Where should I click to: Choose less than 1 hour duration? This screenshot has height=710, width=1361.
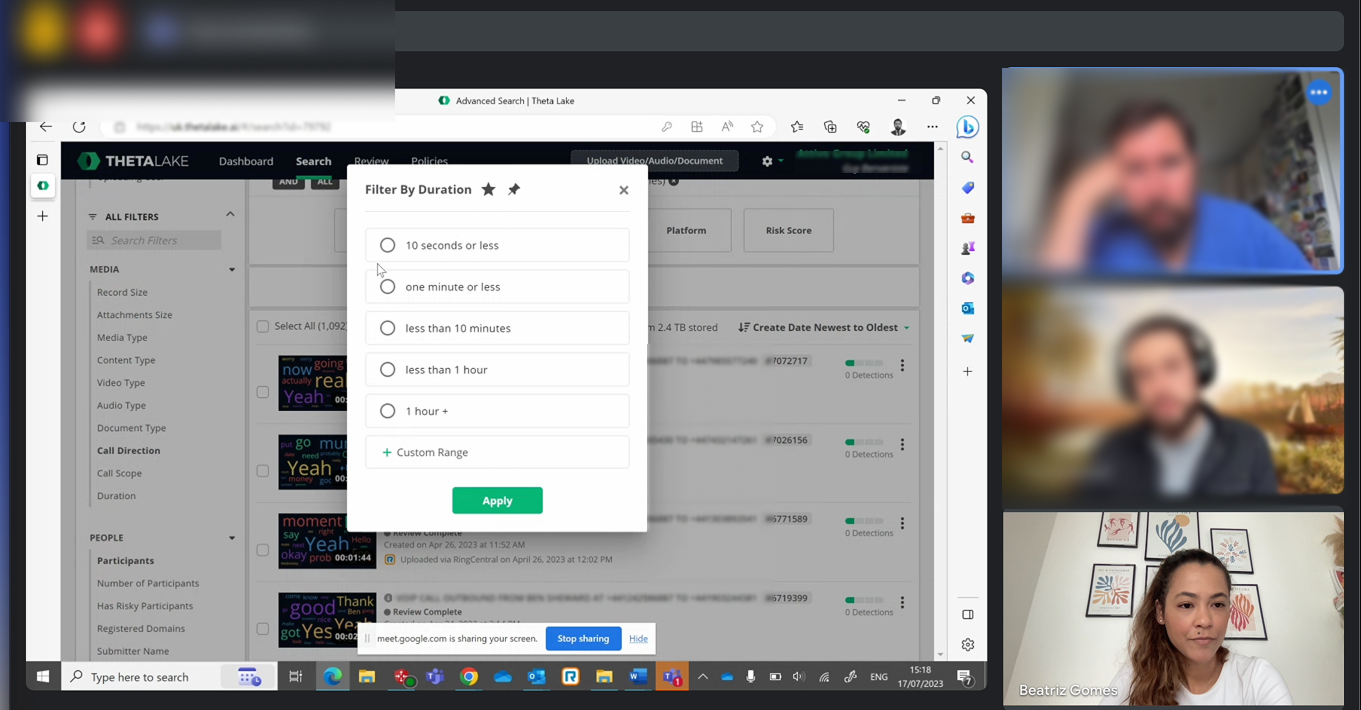[497, 370]
